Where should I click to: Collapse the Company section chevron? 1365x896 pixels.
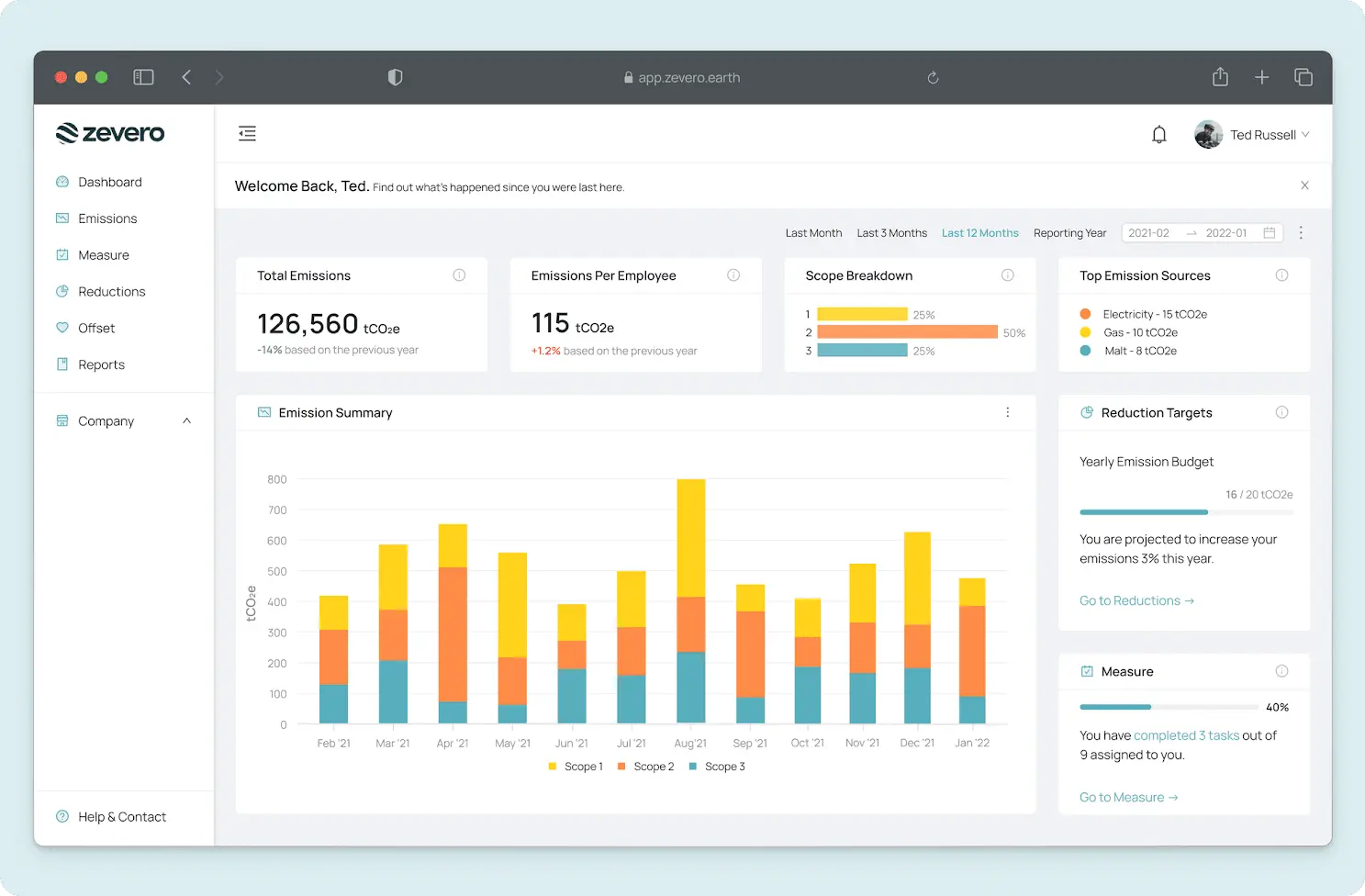(x=186, y=421)
